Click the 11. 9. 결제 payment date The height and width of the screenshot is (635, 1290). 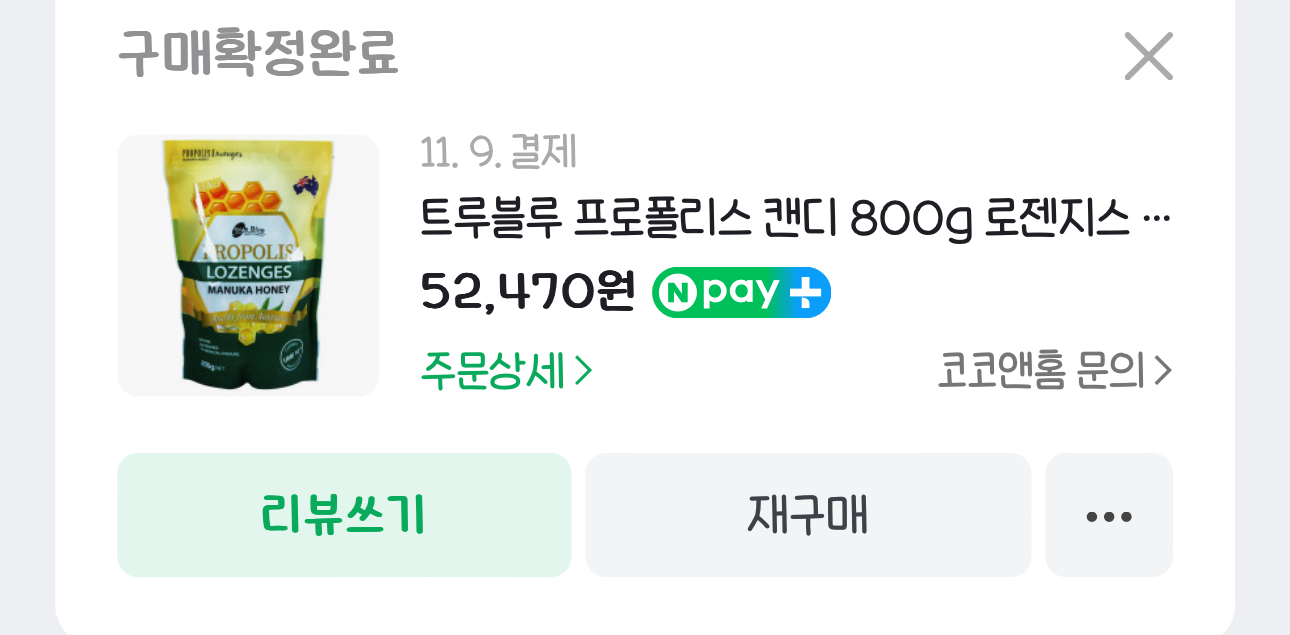(x=498, y=153)
